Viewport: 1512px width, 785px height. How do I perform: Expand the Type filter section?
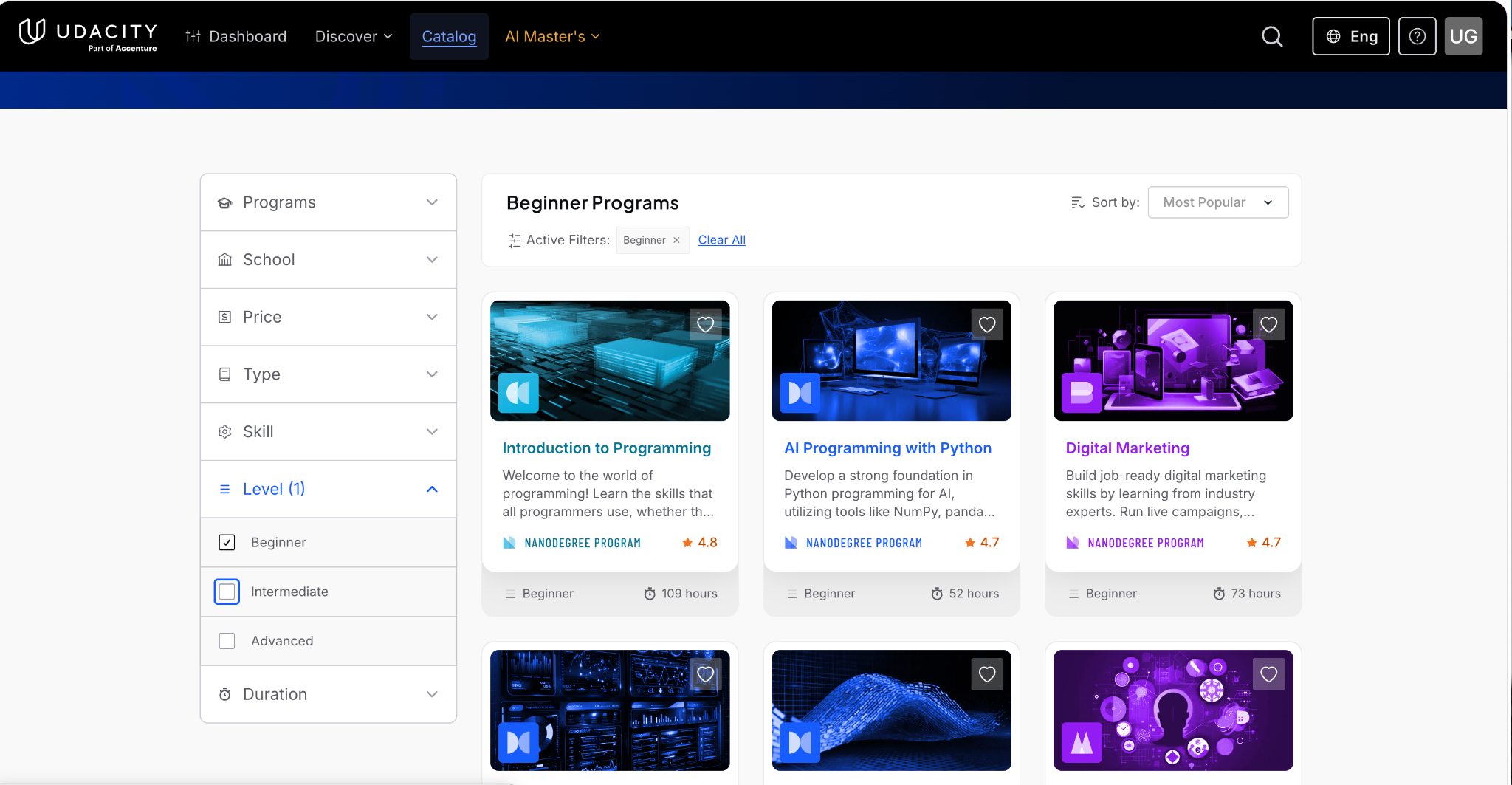point(329,374)
